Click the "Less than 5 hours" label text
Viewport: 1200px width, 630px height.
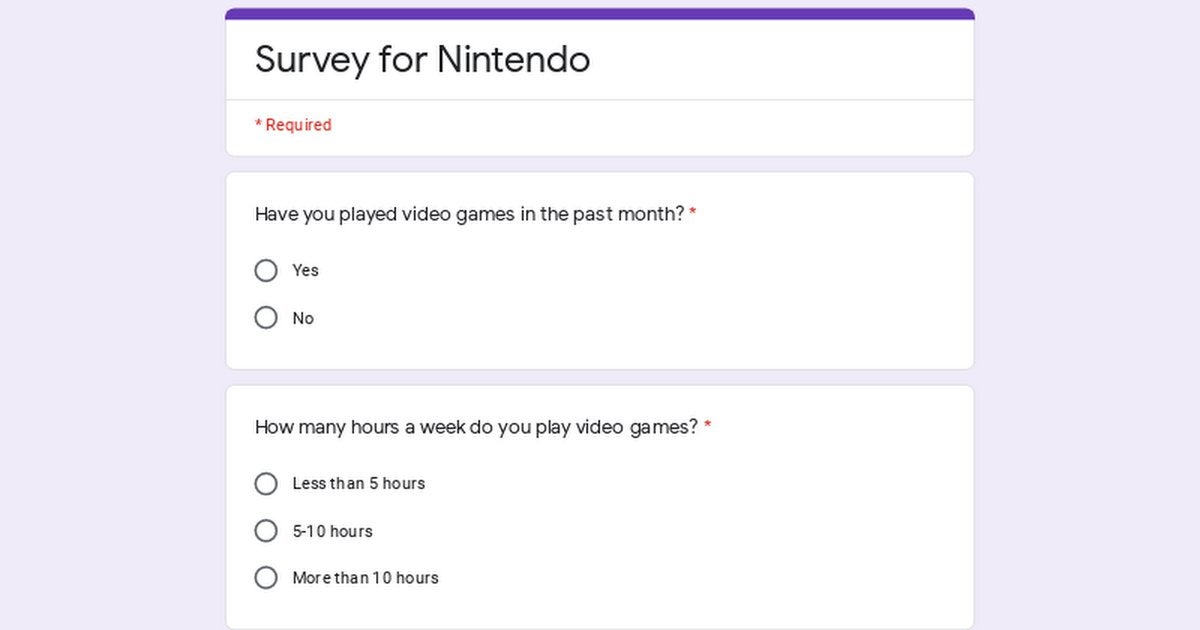point(358,484)
